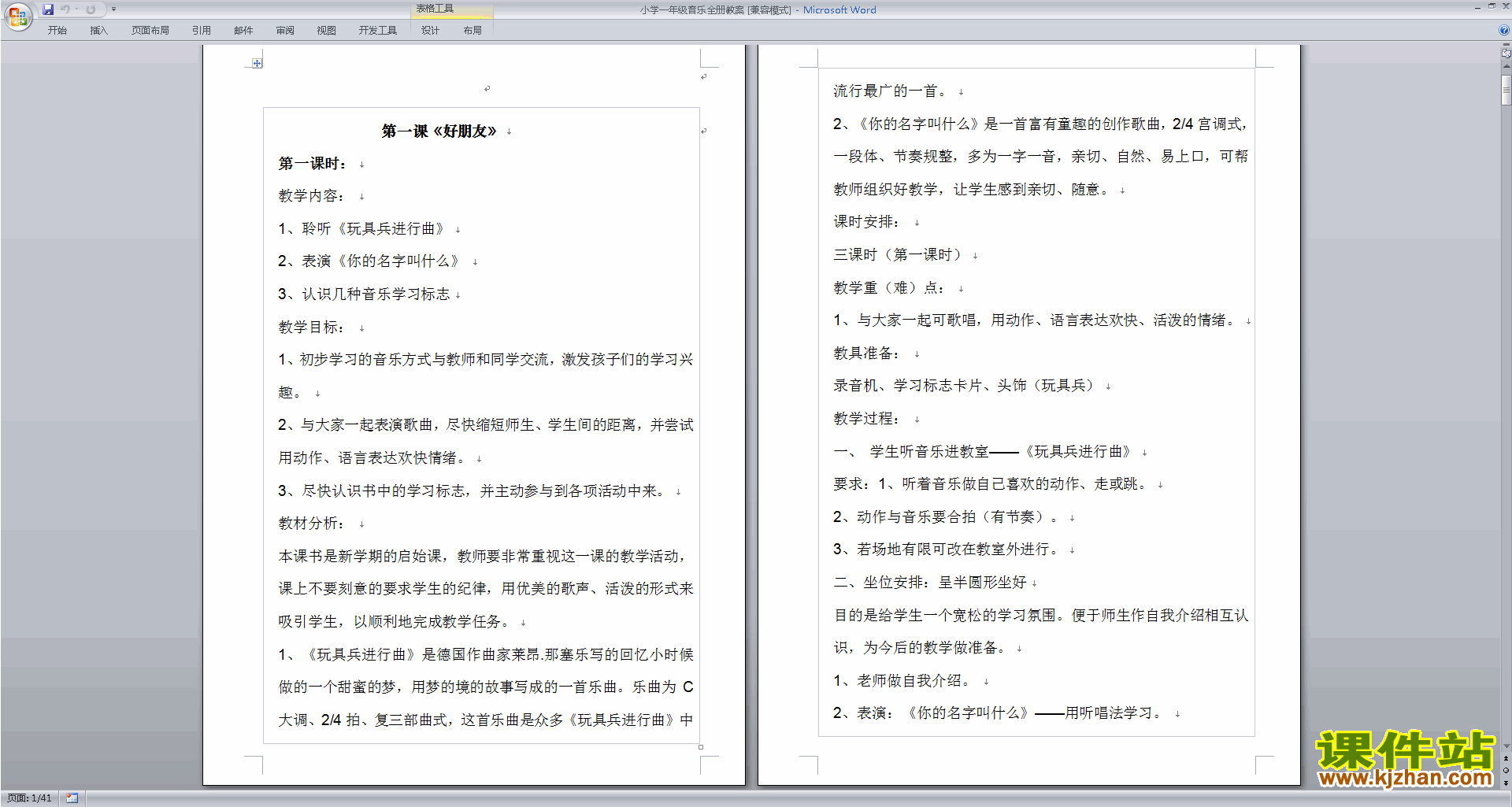The width and height of the screenshot is (1512, 807).
Task: Click the scrollbar up arrow
Action: tap(1506, 68)
